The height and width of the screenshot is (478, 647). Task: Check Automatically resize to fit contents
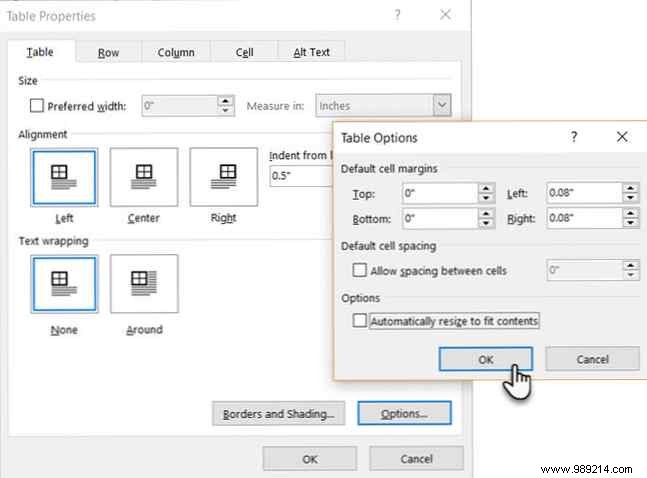[359, 320]
